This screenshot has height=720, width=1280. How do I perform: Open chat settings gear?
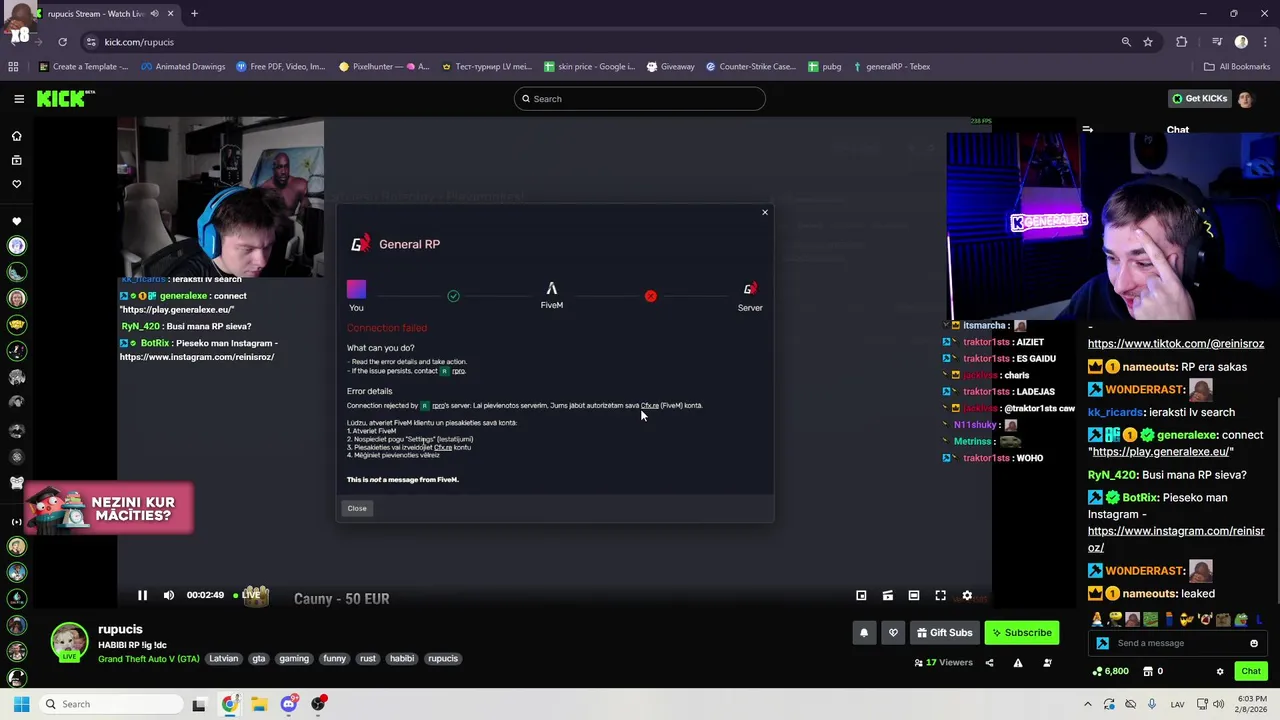point(1220,671)
